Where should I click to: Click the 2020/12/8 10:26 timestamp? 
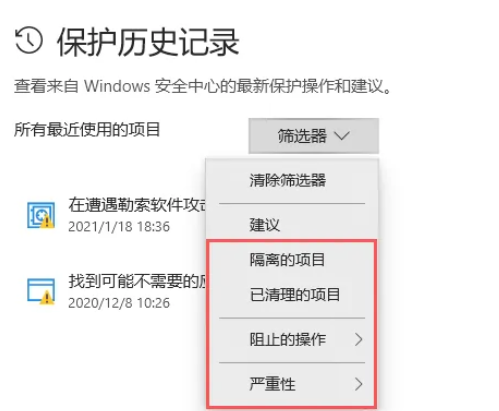(x=119, y=303)
